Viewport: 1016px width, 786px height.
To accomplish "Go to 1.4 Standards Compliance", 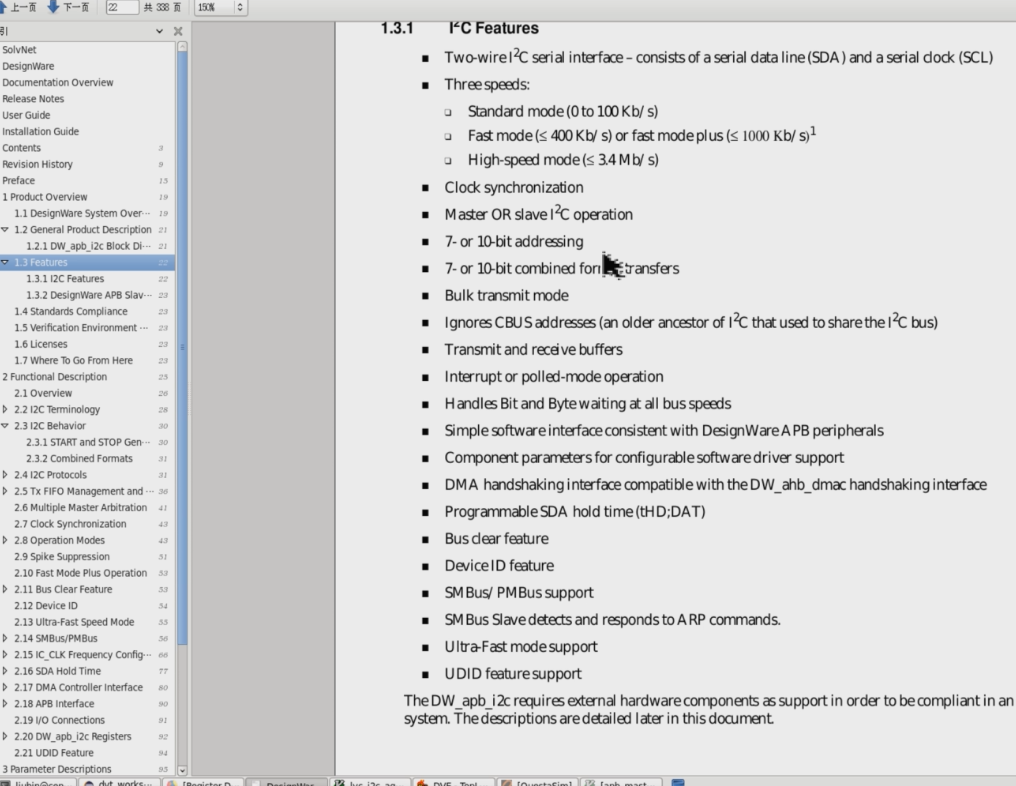I will coord(71,311).
